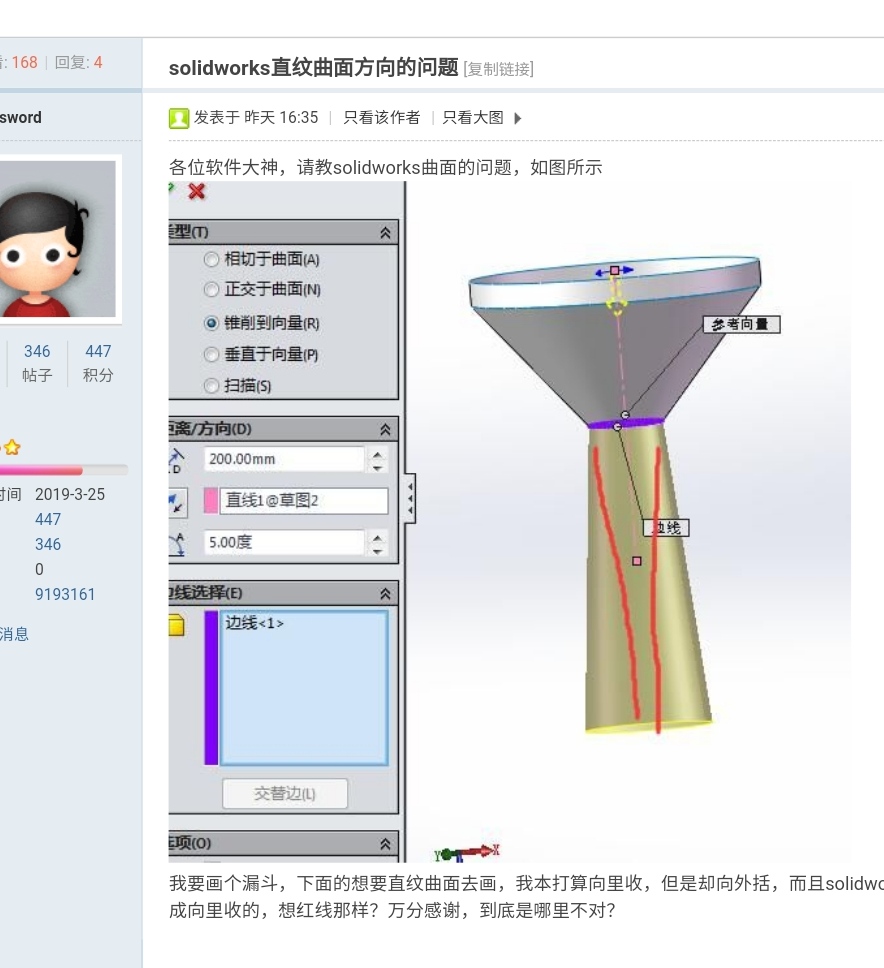This screenshot has width=884, height=968.
Task: Select the 正交于曲面(N) radio option
Action: coord(211,289)
